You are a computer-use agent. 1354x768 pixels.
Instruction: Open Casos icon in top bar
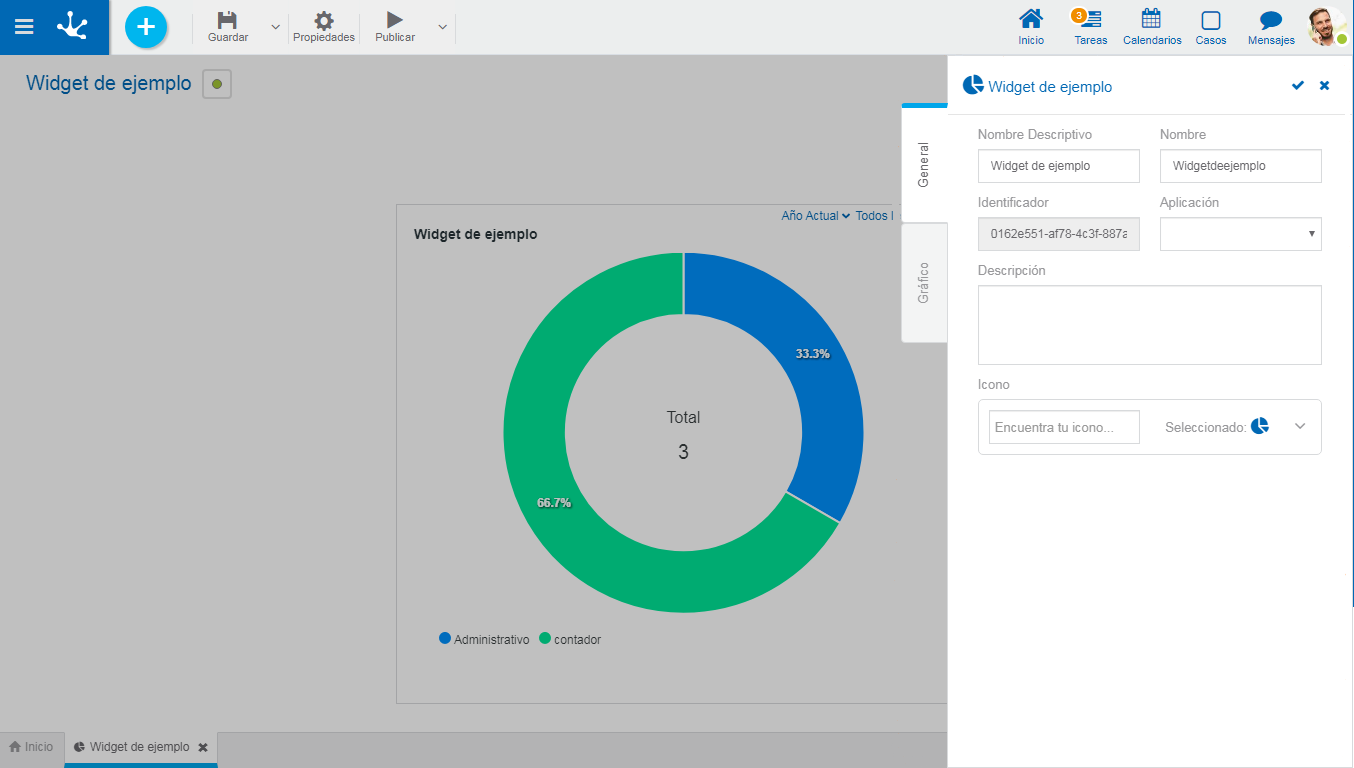point(1211,27)
